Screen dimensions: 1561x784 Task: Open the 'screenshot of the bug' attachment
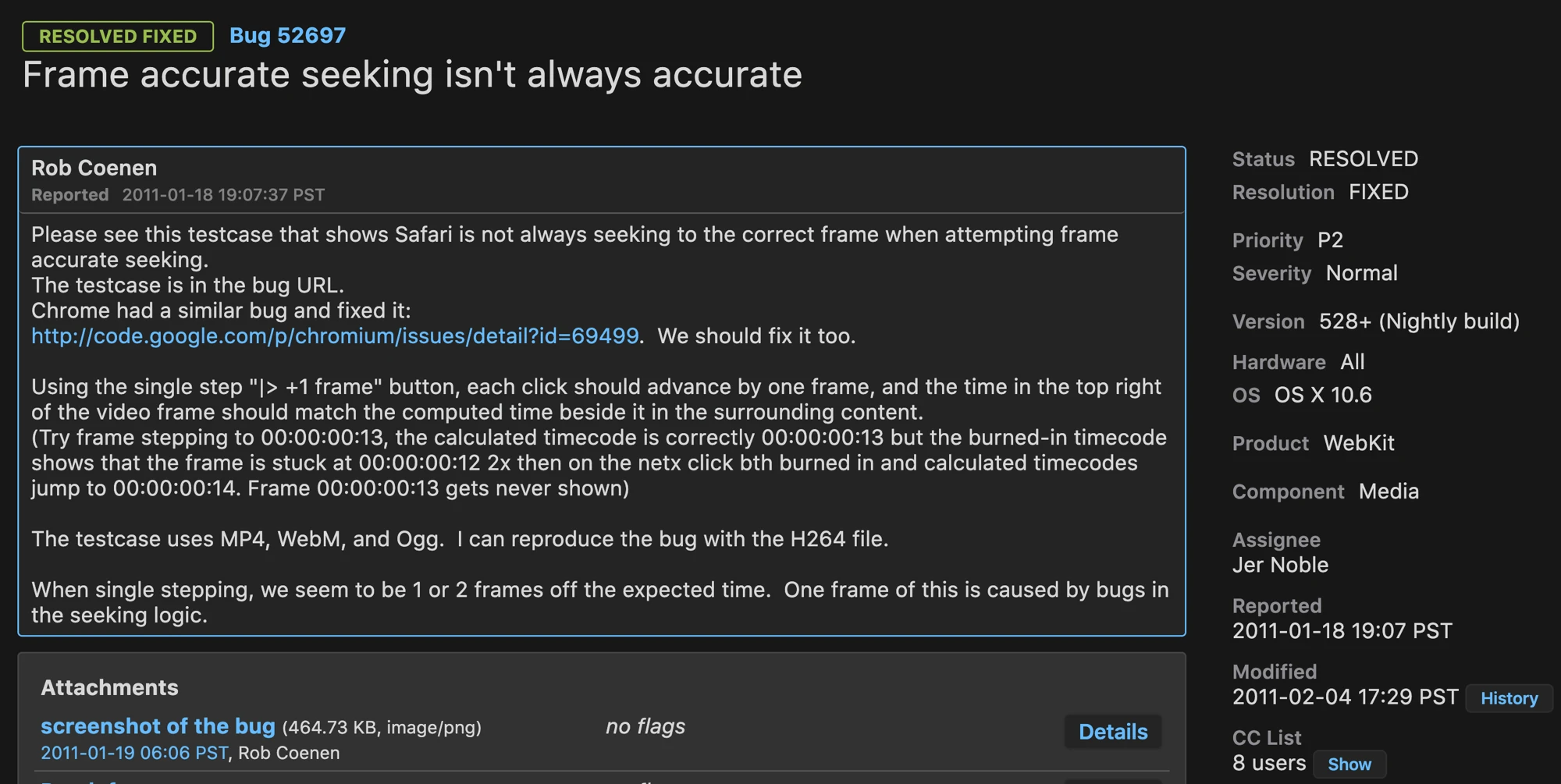[158, 726]
